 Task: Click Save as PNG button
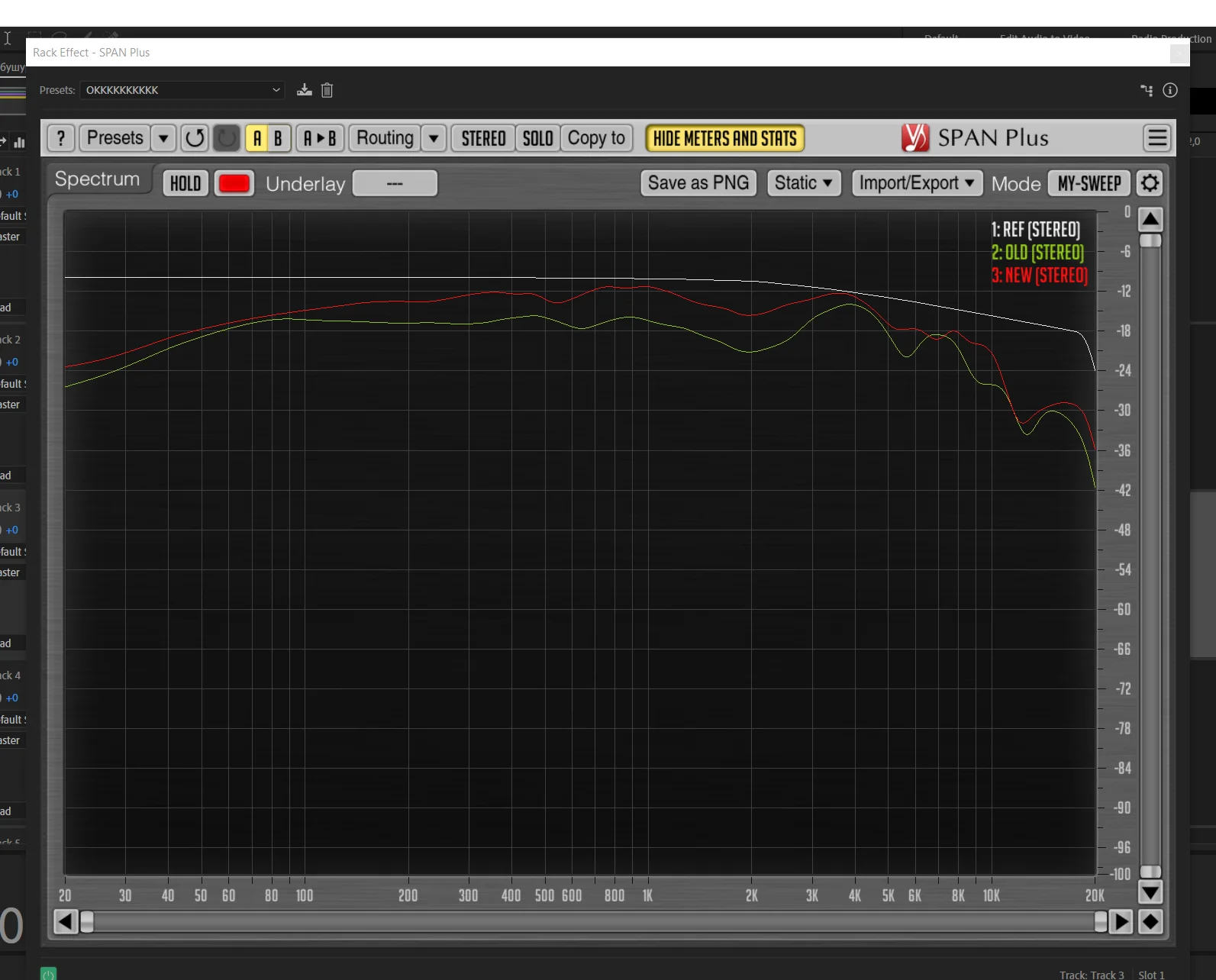tap(698, 183)
